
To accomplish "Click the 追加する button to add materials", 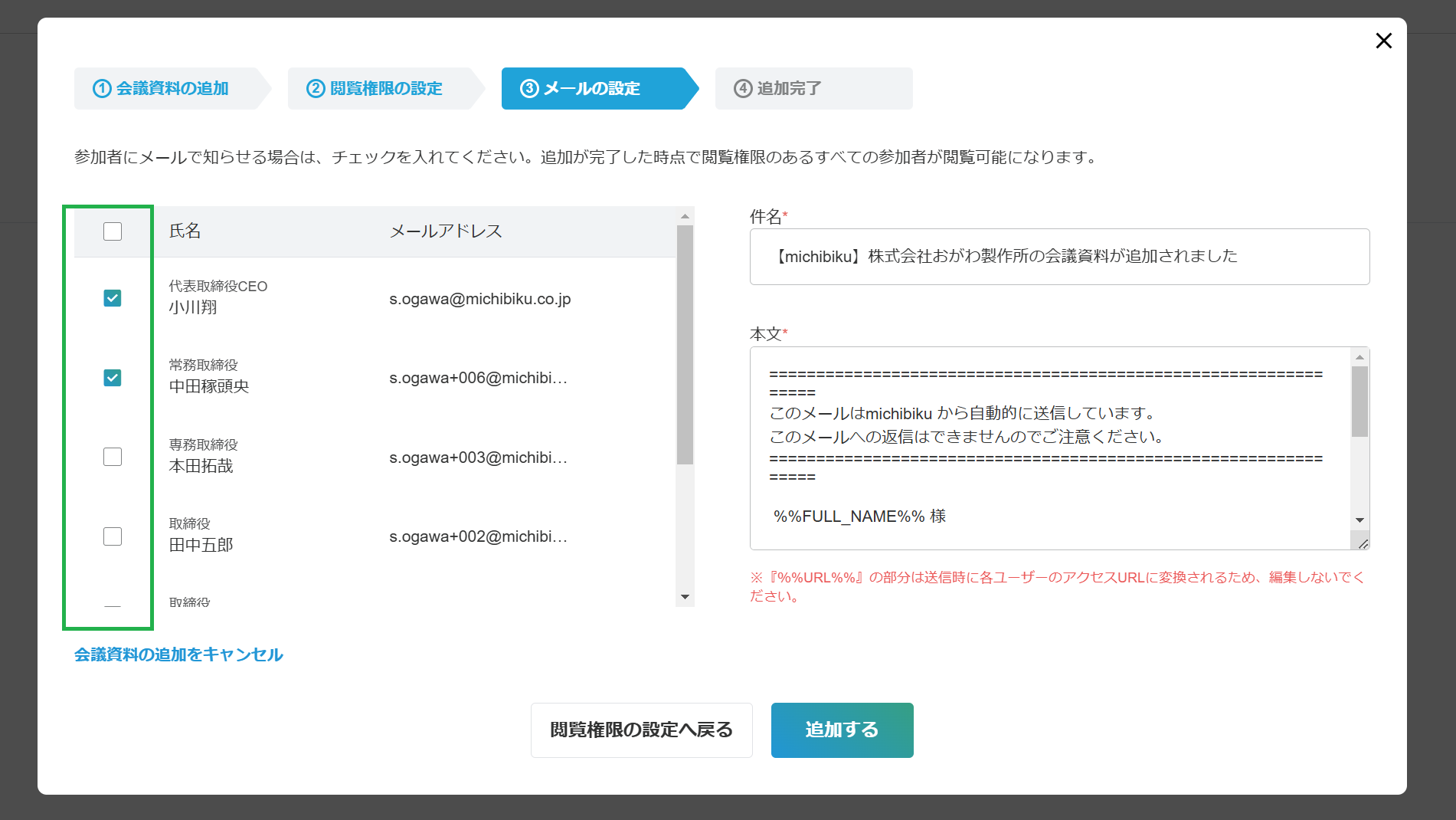I will point(842,730).
